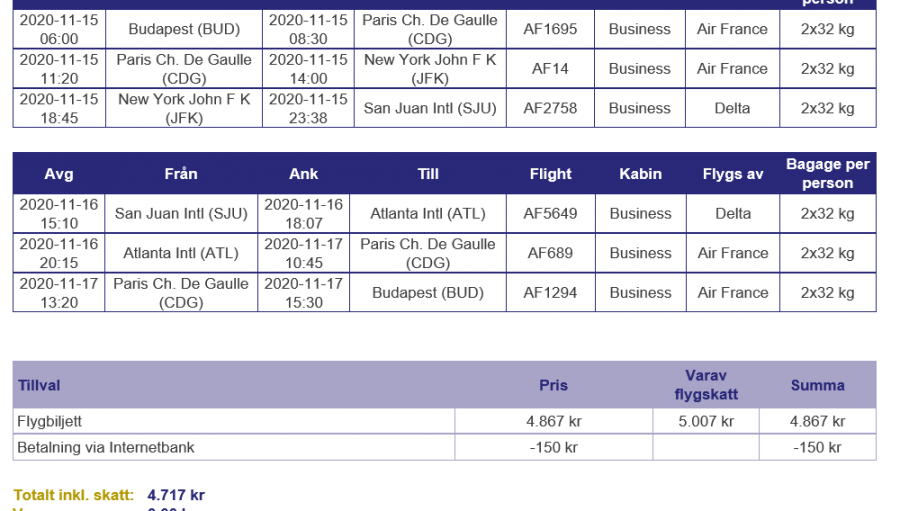Click the Kabin column header
Screen dimensions: 900x511
click(x=640, y=174)
